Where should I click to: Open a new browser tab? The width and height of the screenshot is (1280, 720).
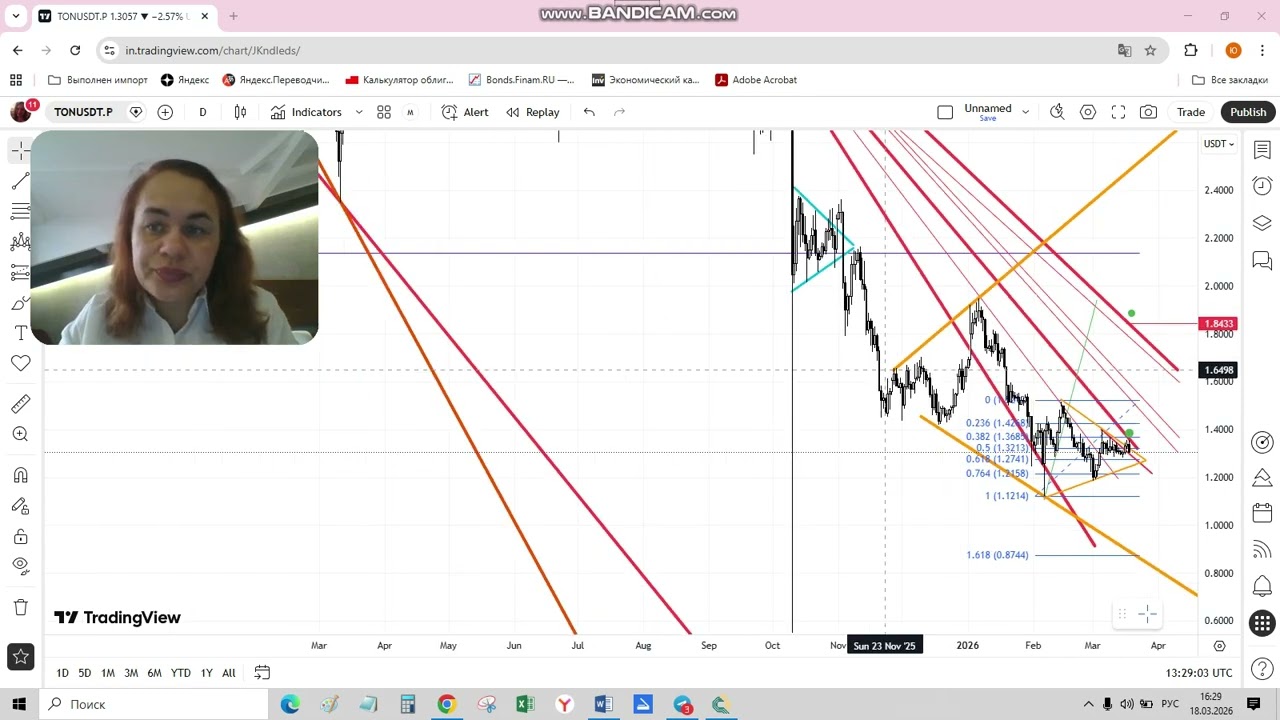233,16
